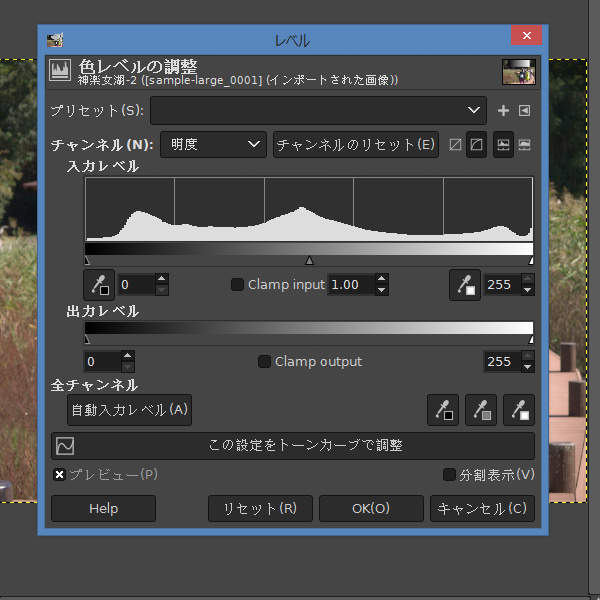The height and width of the screenshot is (600, 600).
Task: Open the チャンネル(N) 明度 dropdown
Action: pos(213,145)
